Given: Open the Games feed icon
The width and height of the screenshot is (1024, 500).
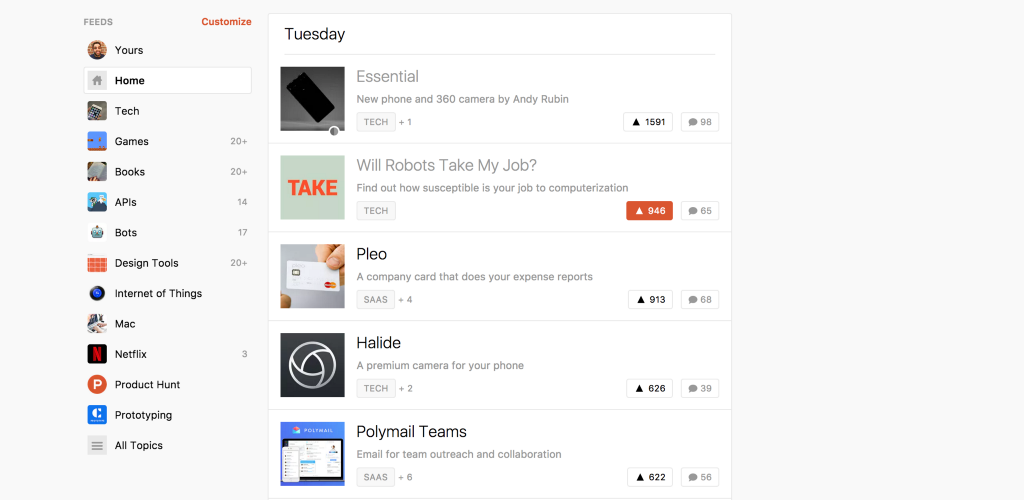Looking at the screenshot, I should tap(97, 142).
